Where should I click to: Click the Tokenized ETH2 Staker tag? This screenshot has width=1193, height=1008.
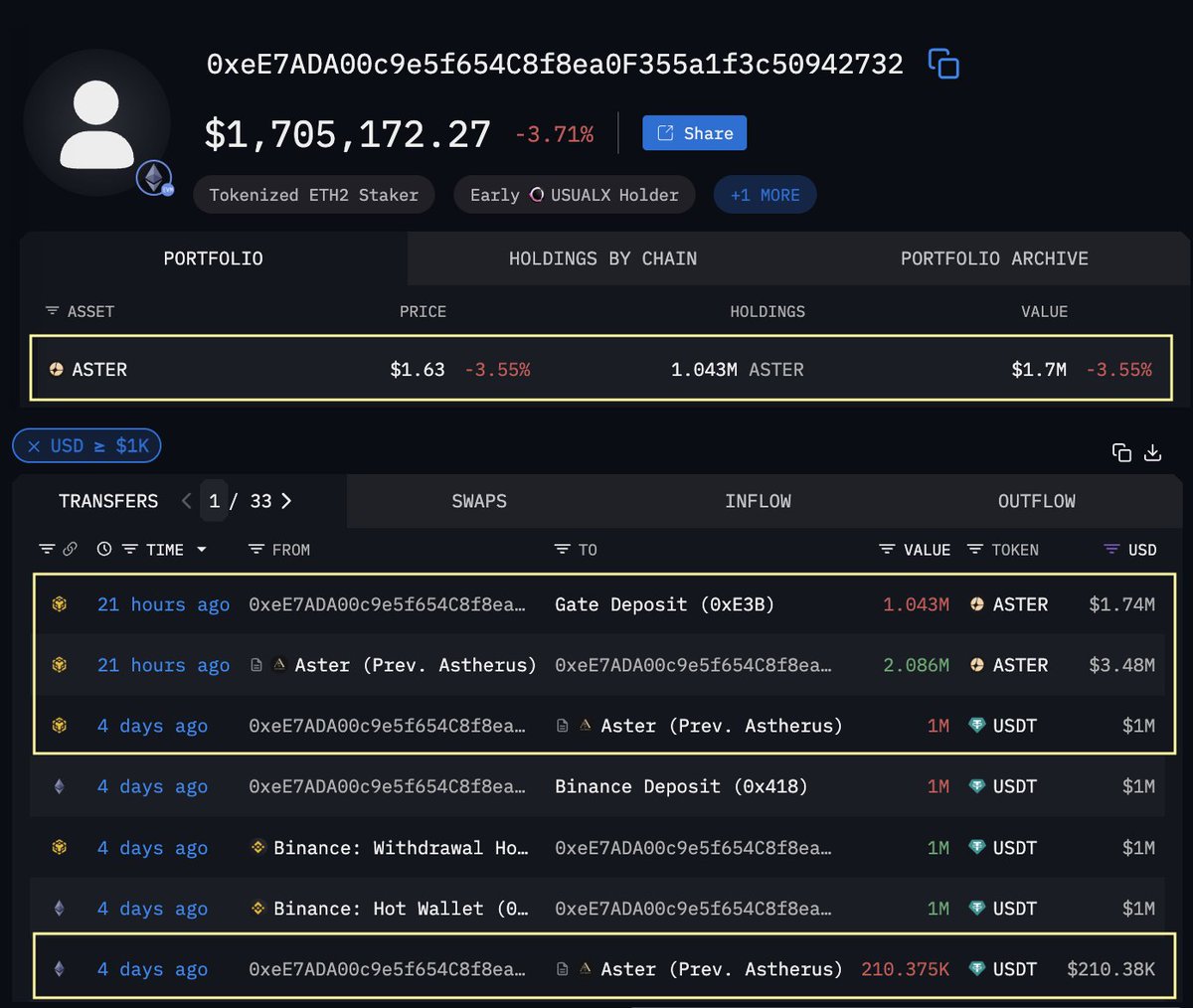(313, 195)
